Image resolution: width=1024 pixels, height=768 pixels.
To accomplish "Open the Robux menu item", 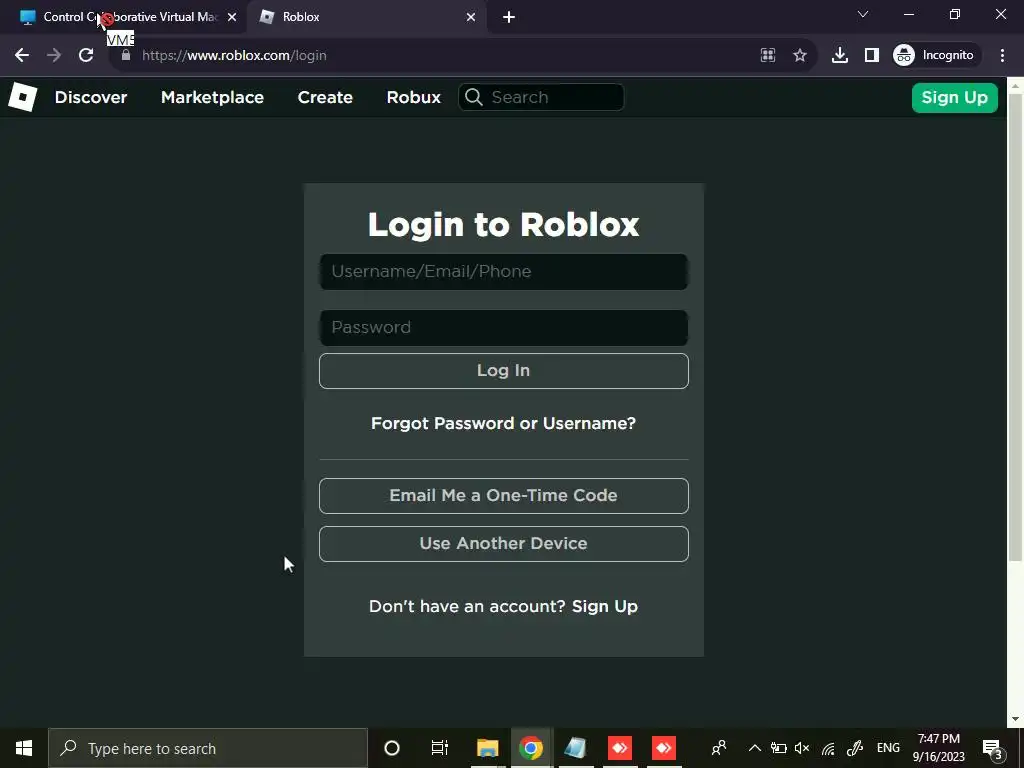I will [413, 97].
